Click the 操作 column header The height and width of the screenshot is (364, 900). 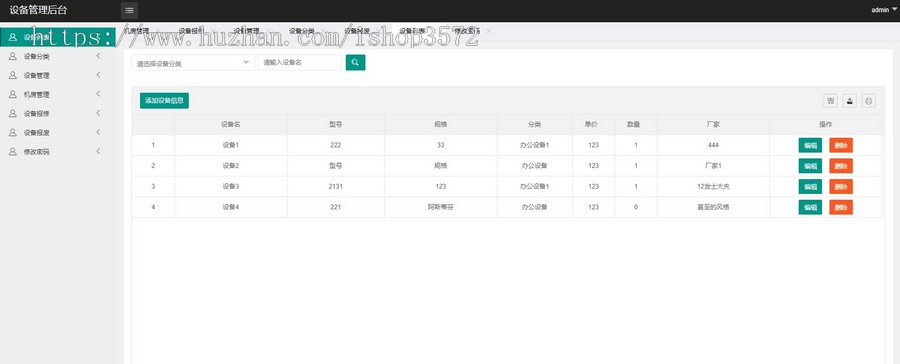[x=825, y=125]
